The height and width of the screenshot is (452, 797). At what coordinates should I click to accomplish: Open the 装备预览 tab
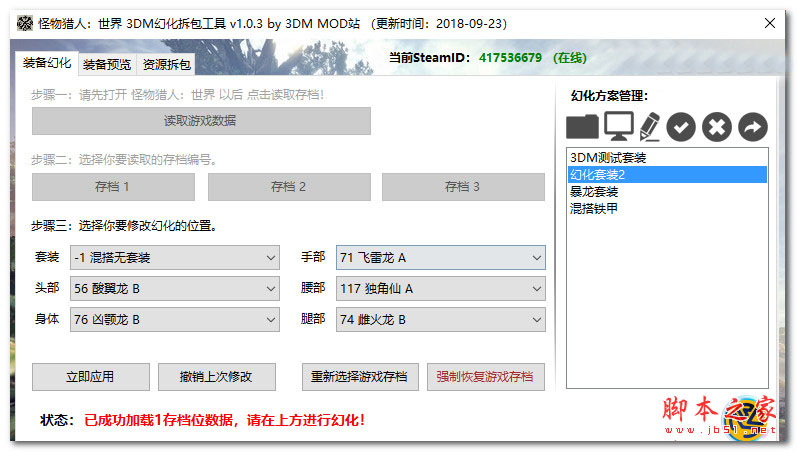click(107, 65)
